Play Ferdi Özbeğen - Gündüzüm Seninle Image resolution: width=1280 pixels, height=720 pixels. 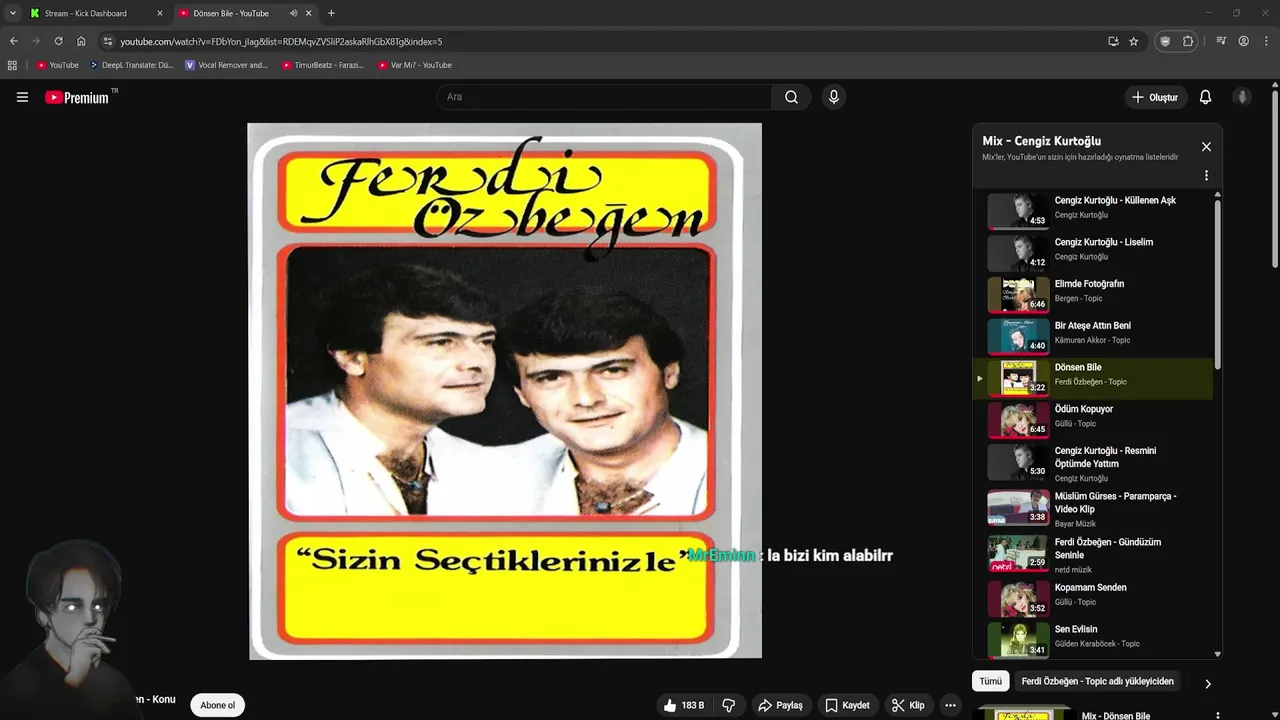click(x=1094, y=554)
